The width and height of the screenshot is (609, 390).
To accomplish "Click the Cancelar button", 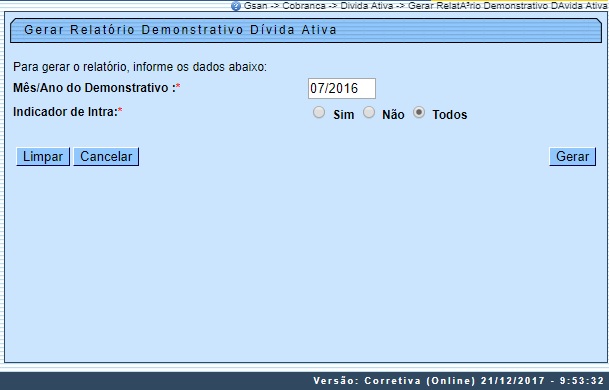I will point(106,157).
